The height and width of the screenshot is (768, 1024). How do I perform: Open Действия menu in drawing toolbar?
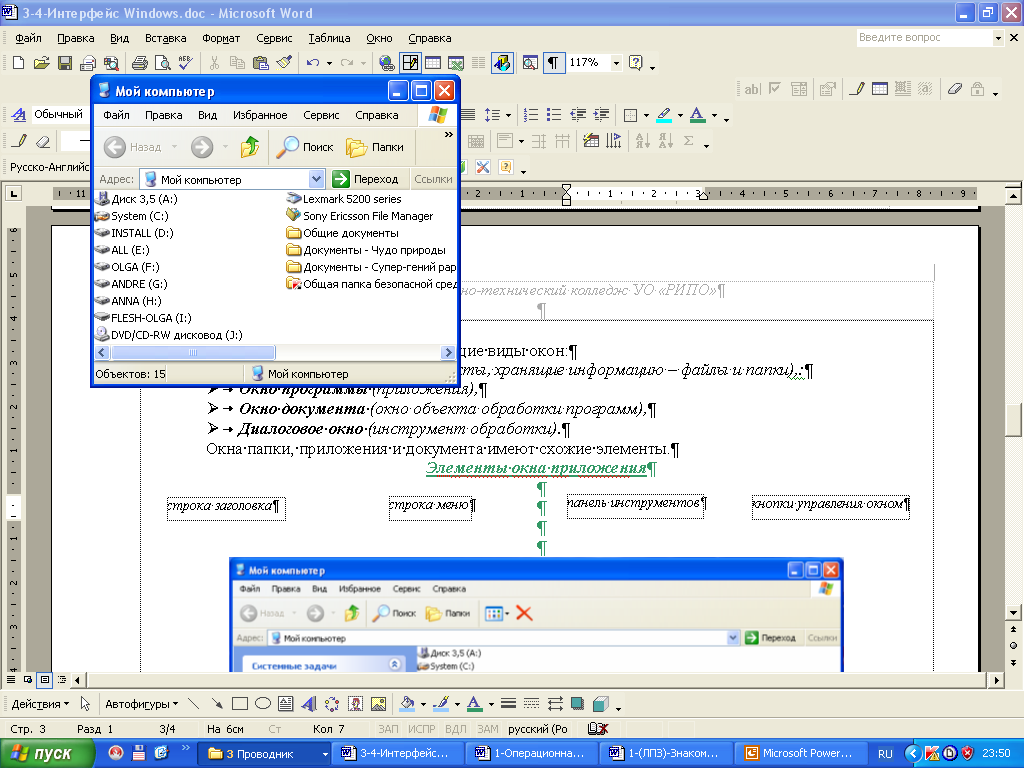pos(40,704)
